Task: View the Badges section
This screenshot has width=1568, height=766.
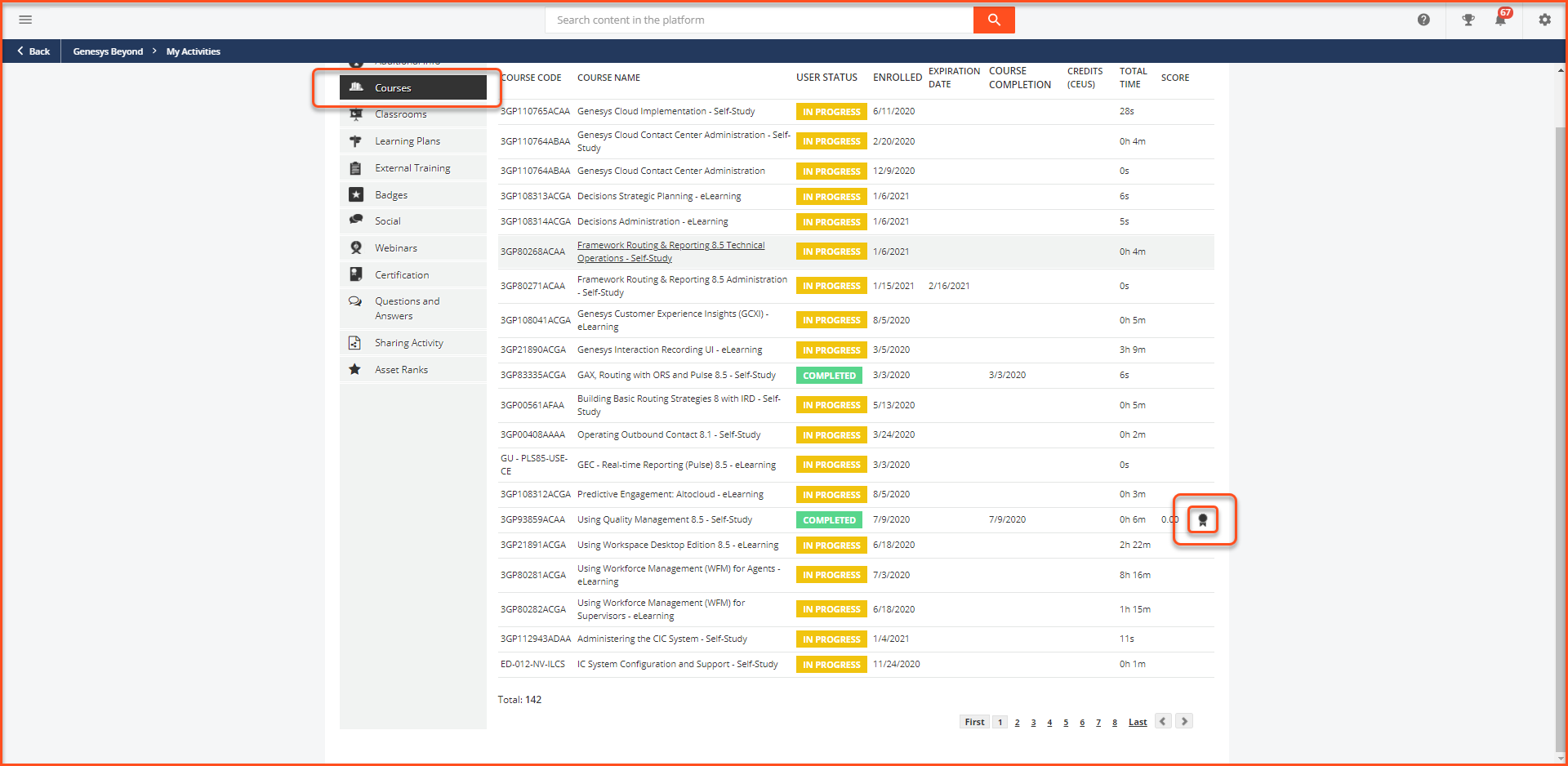Action: coord(390,194)
